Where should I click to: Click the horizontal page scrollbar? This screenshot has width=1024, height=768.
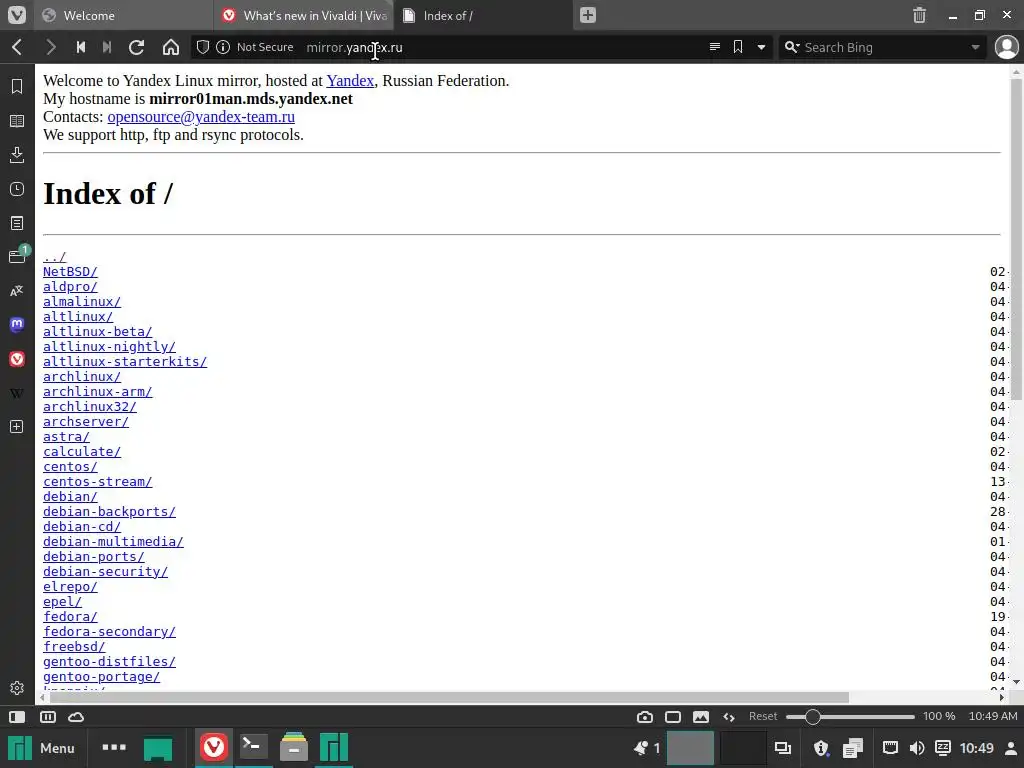449,697
